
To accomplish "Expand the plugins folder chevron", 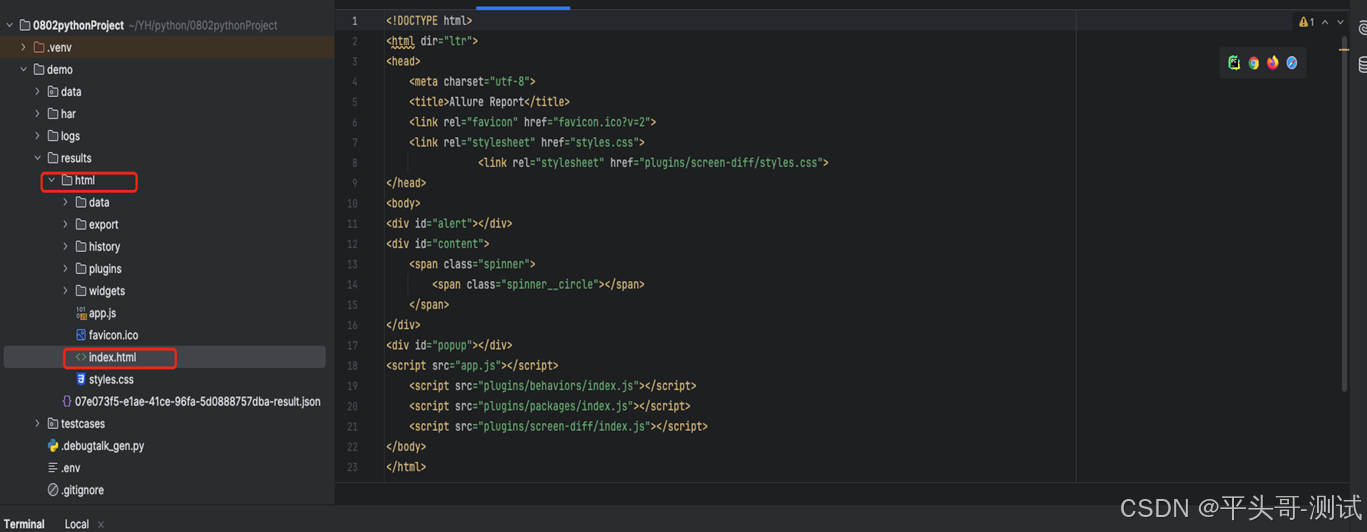I will click(x=66, y=268).
